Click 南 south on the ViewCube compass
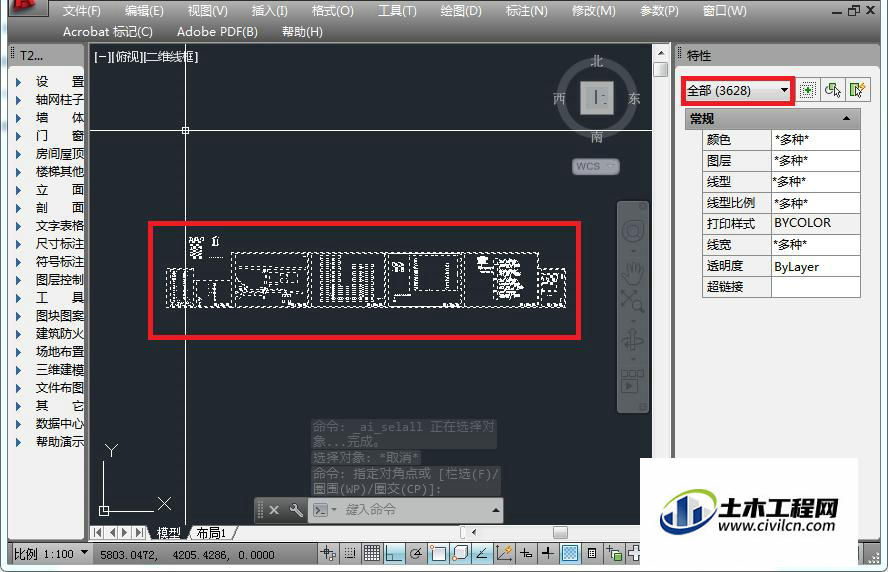This screenshot has width=888, height=572. (x=597, y=136)
